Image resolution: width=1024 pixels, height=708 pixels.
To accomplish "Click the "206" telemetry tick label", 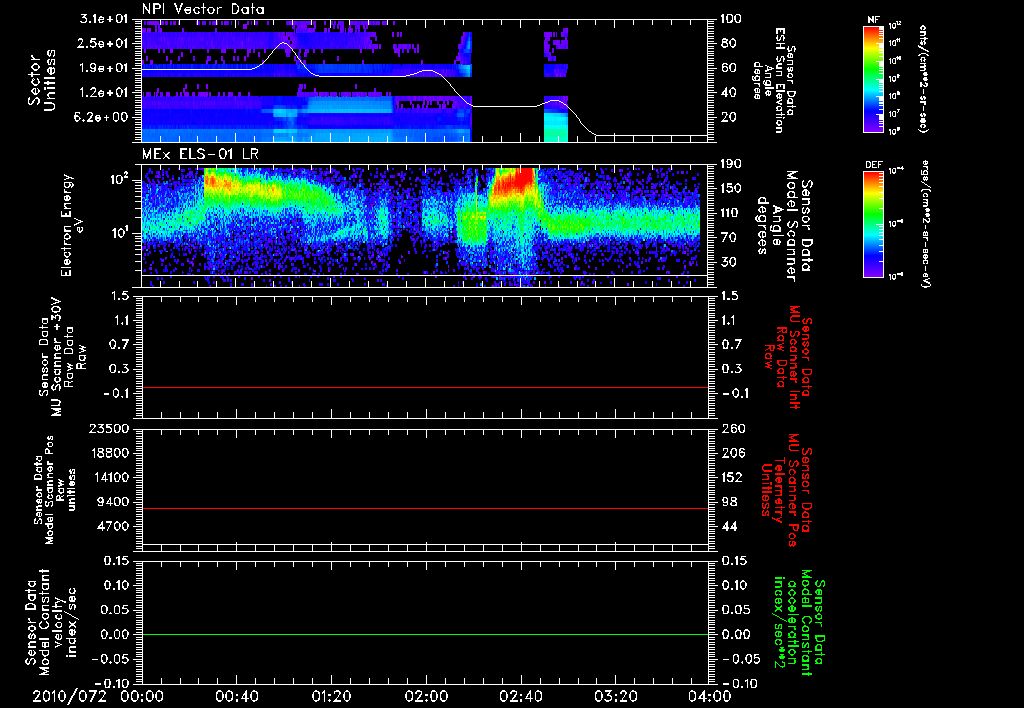I will pyautogui.click(x=732, y=453).
